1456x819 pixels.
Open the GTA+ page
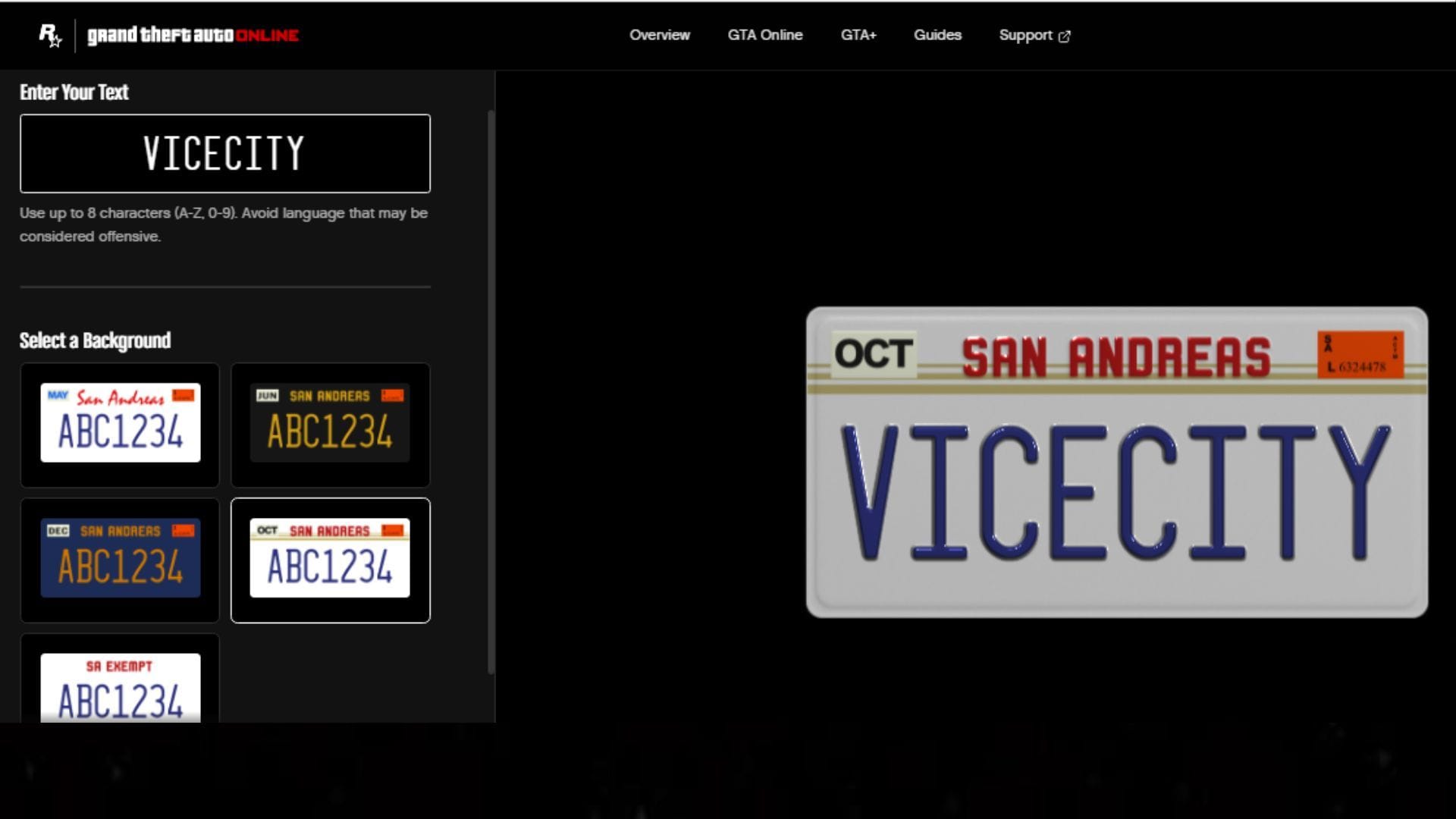858,35
